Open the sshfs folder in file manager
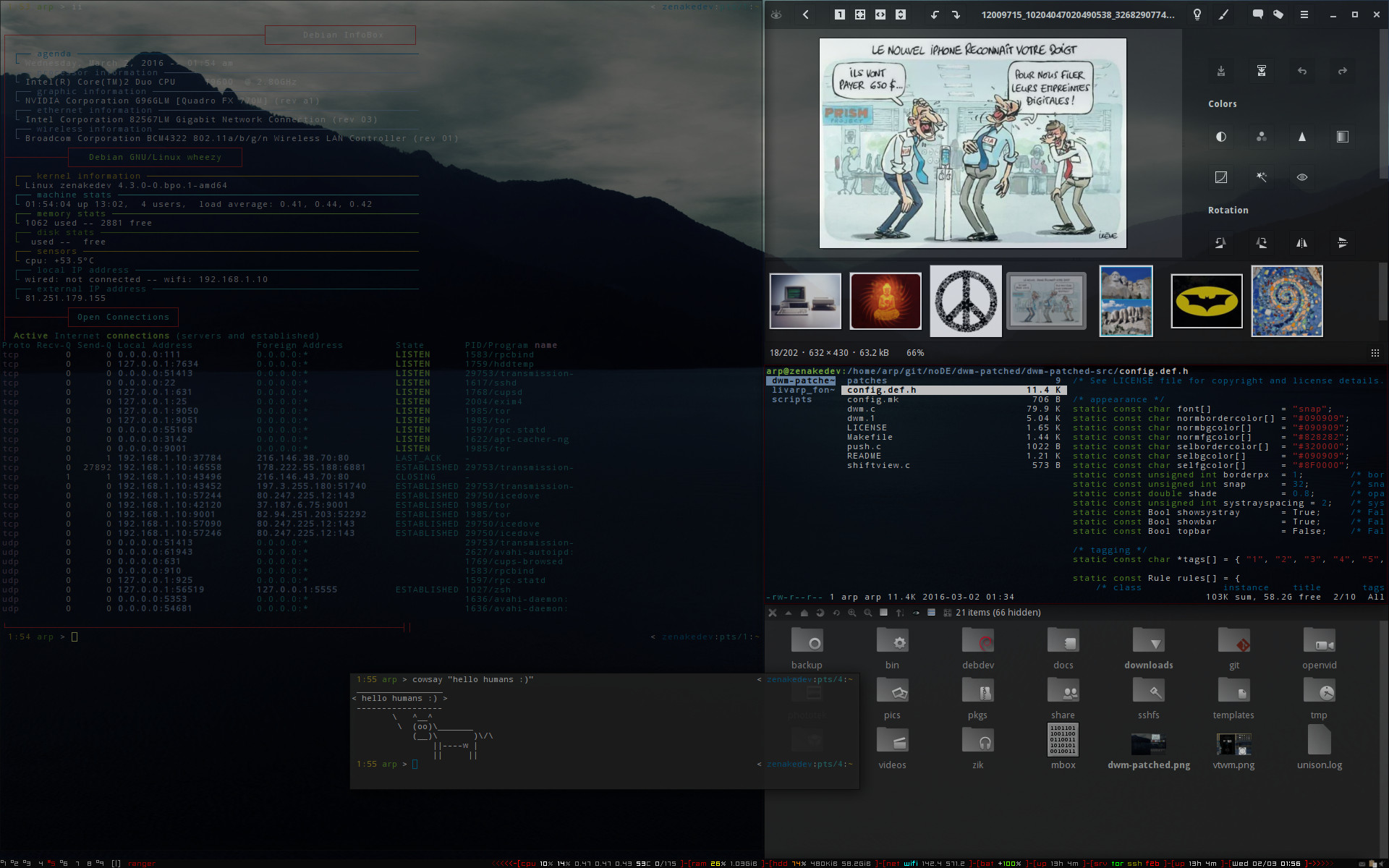The width and height of the screenshot is (1389, 868). coord(1149,699)
